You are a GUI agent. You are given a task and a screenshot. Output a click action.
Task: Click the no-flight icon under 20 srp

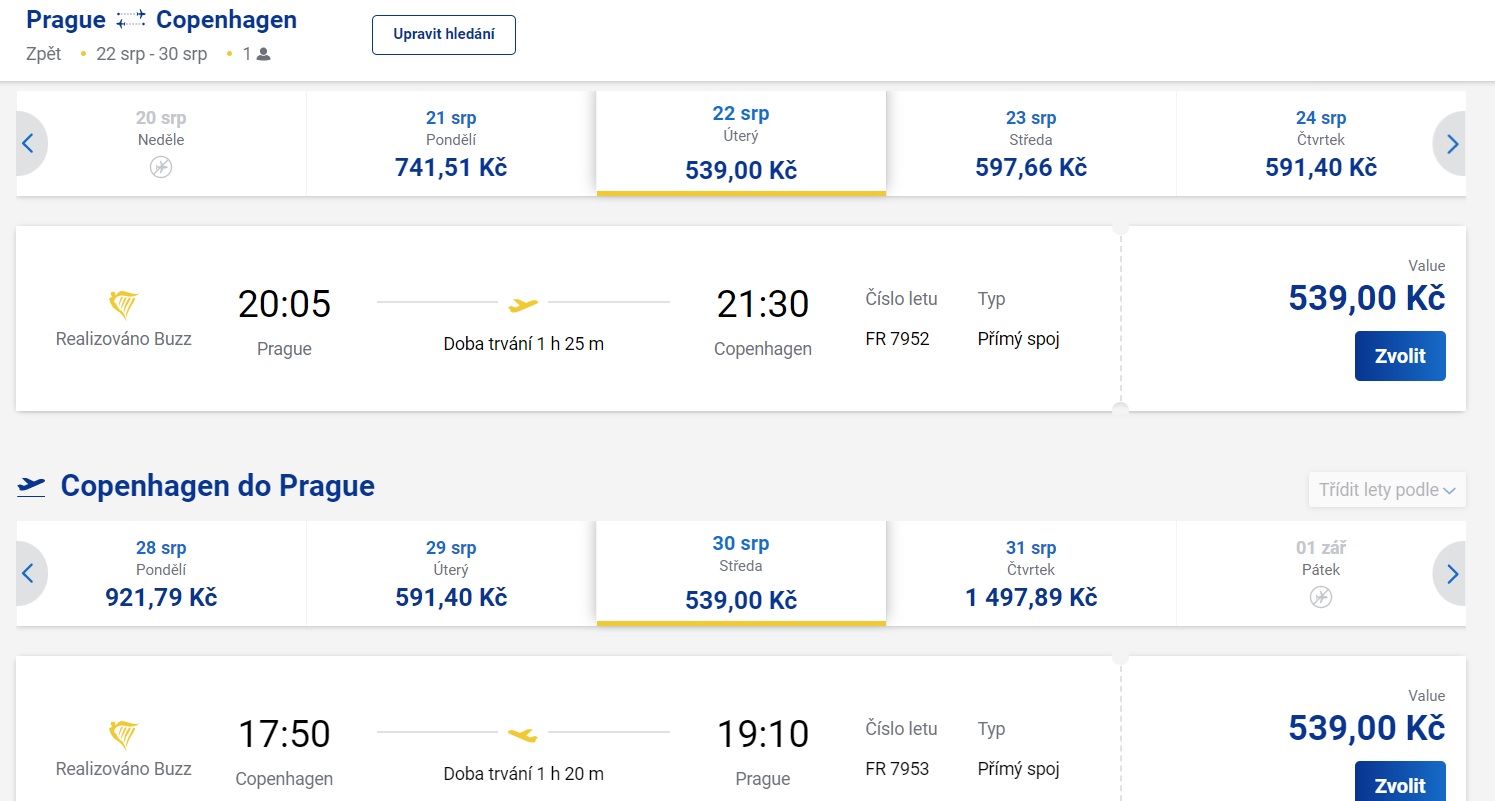[161, 167]
